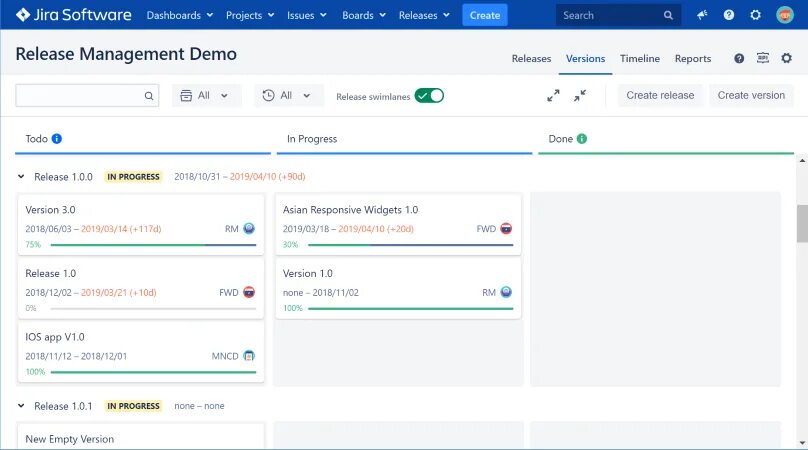Image resolution: width=808 pixels, height=450 pixels.
Task: Click Version 3.0 assignee avatar
Action: [x=249, y=228]
